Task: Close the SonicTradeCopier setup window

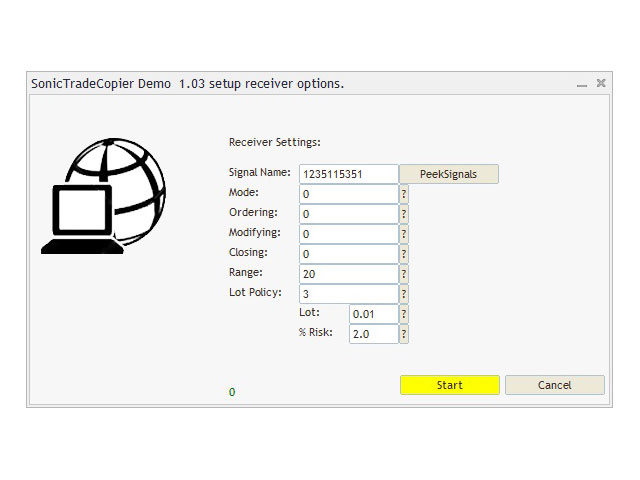Action: tap(601, 83)
